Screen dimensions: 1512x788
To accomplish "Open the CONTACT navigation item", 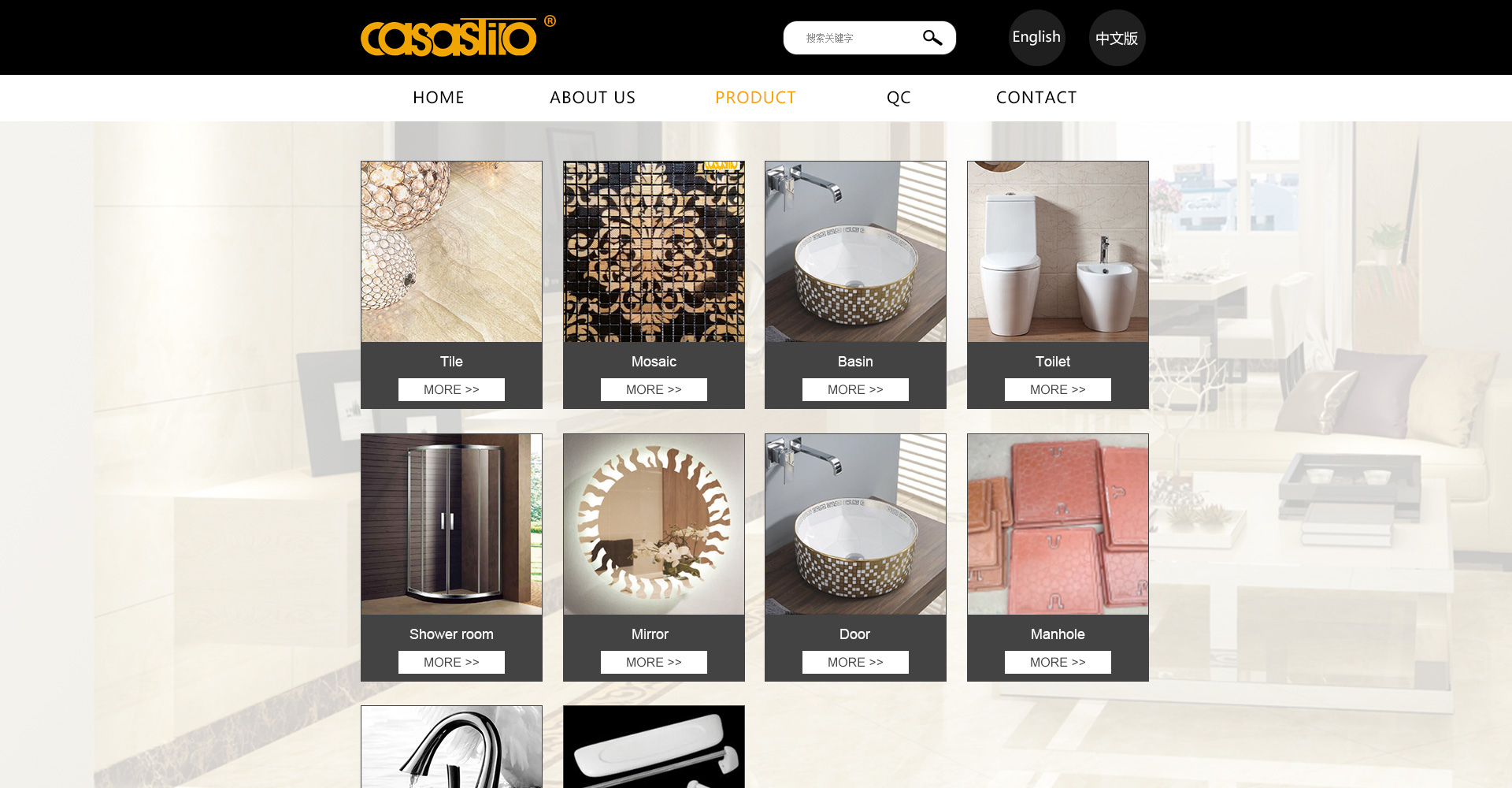I will (1036, 98).
